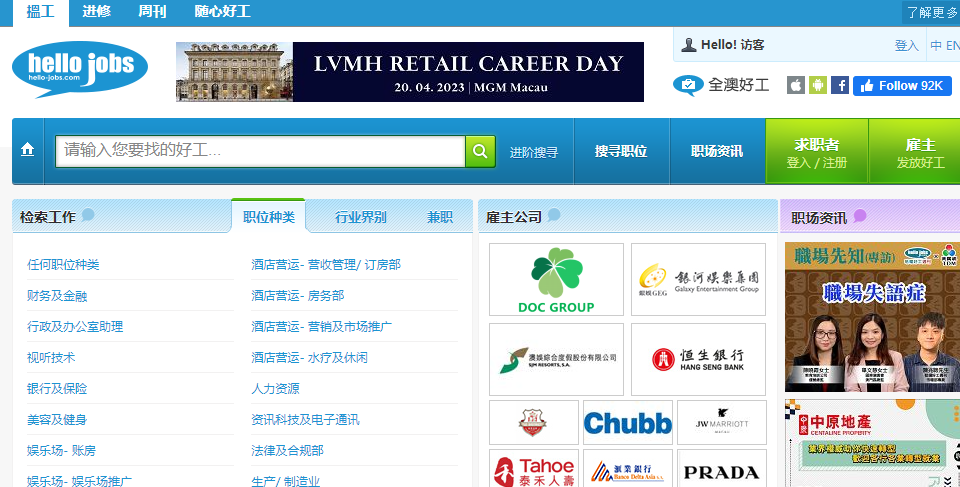The height and width of the screenshot is (487, 960).
Task: Switch language to 中
Action: (x=936, y=45)
